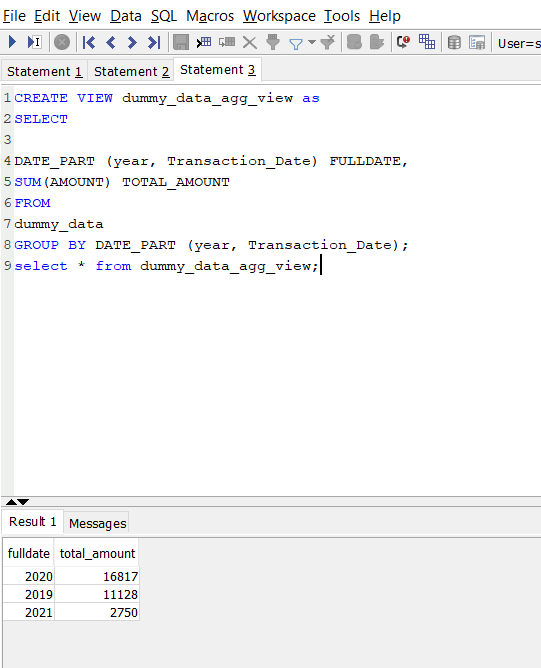Screen dimensions: 541x668
Task: Open the Messages tab
Action: [x=98, y=524]
